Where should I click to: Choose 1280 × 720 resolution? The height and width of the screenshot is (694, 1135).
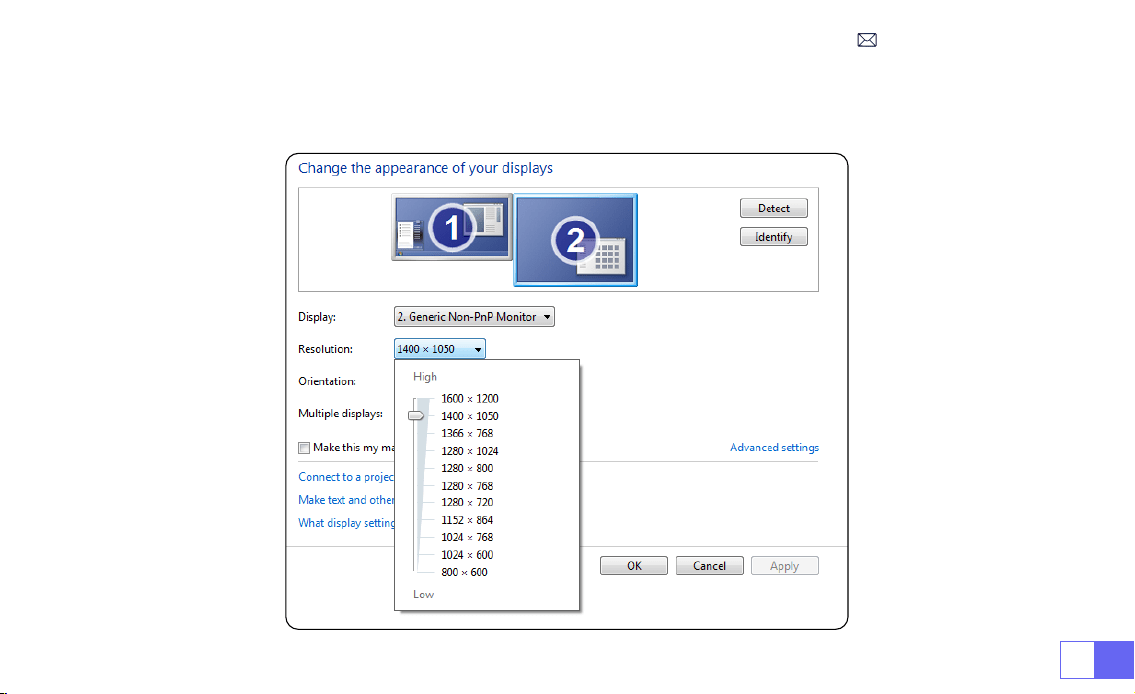[467, 502]
